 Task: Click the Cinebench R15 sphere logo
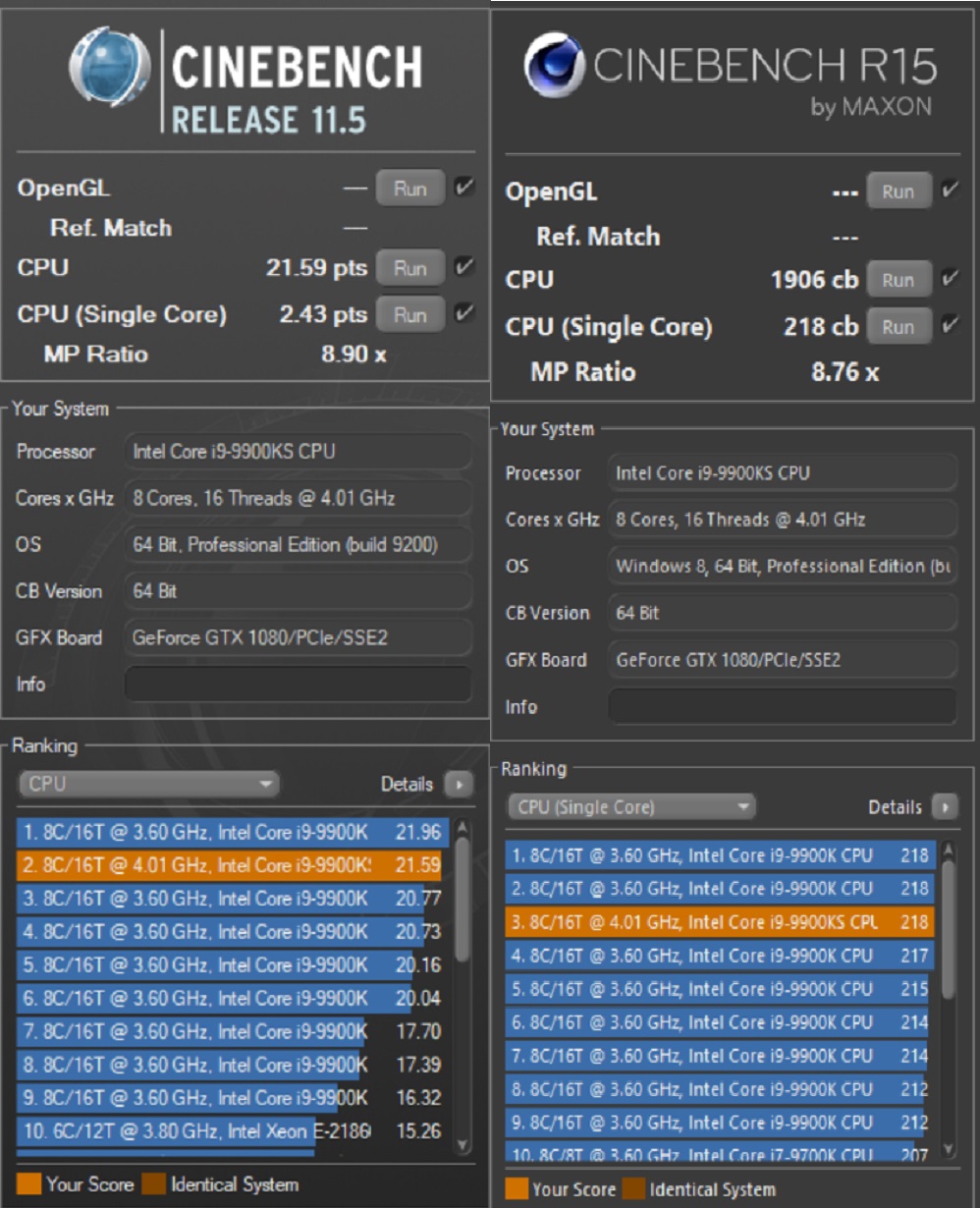[554, 66]
